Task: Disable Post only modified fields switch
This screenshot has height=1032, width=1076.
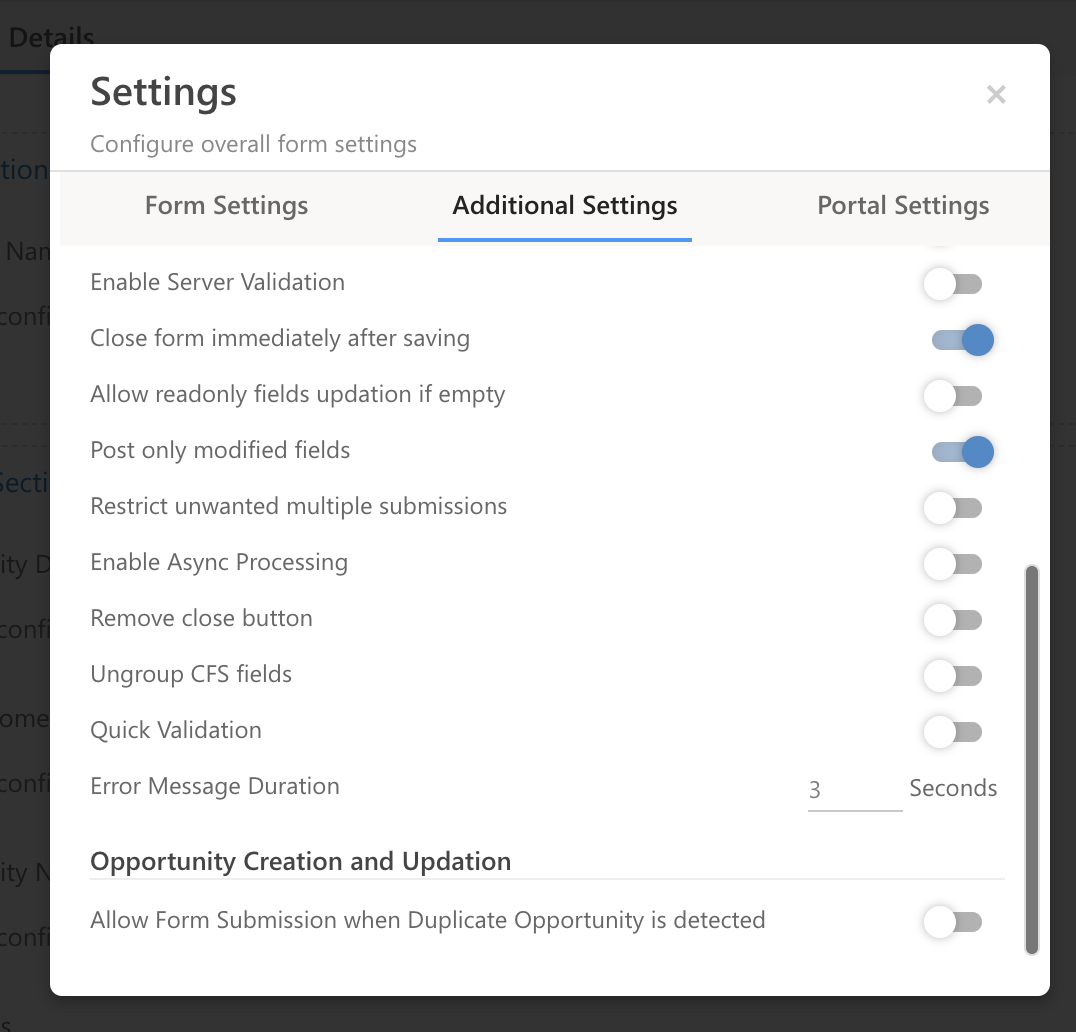Action: [x=962, y=452]
